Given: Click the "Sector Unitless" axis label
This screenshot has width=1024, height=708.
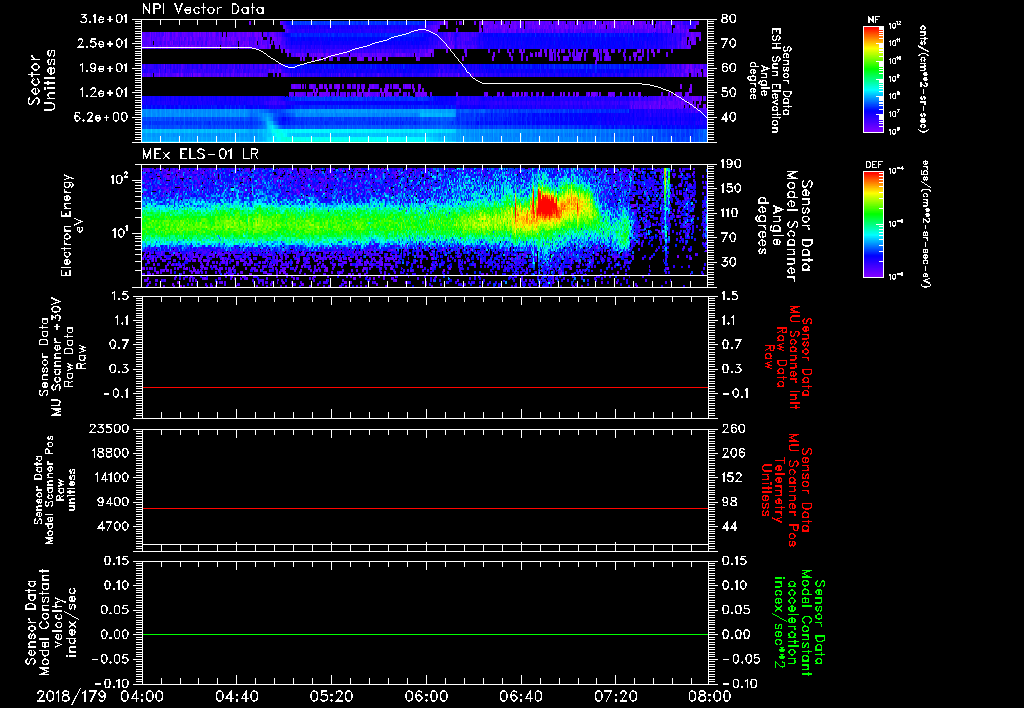Looking at the screenshot, I should (42, 80).
